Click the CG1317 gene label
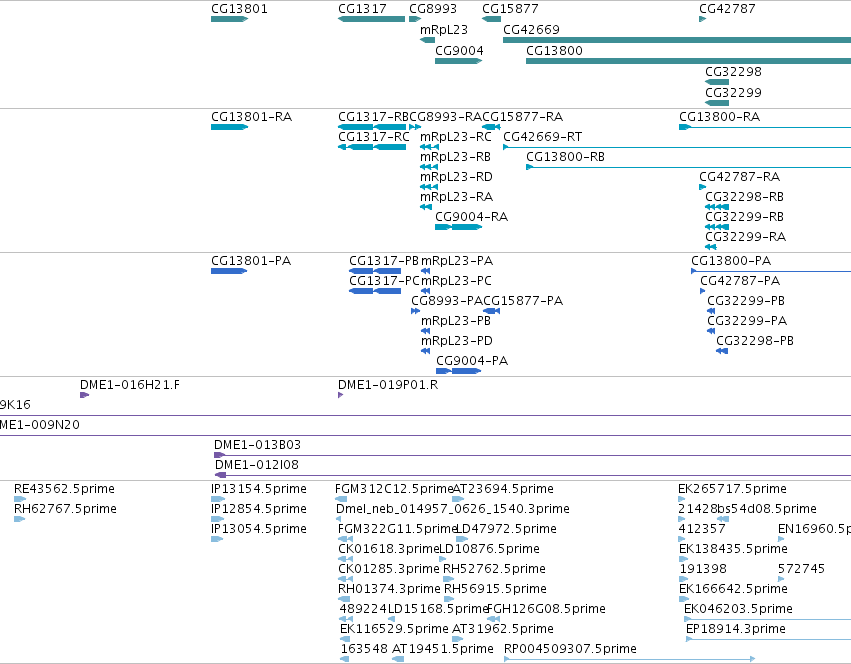851x664 pixels. pyautogui.click(x=362, y=9)
